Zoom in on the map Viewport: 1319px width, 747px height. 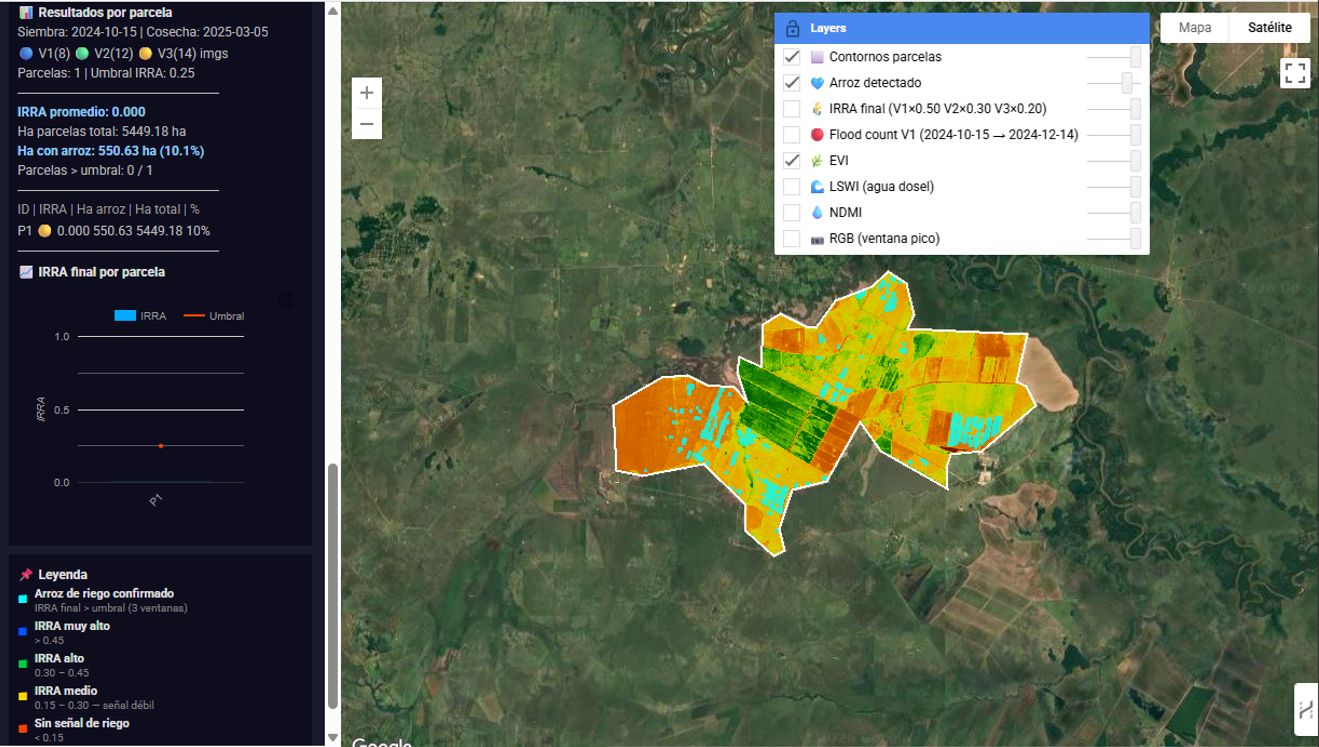click(x=367, y=93)
